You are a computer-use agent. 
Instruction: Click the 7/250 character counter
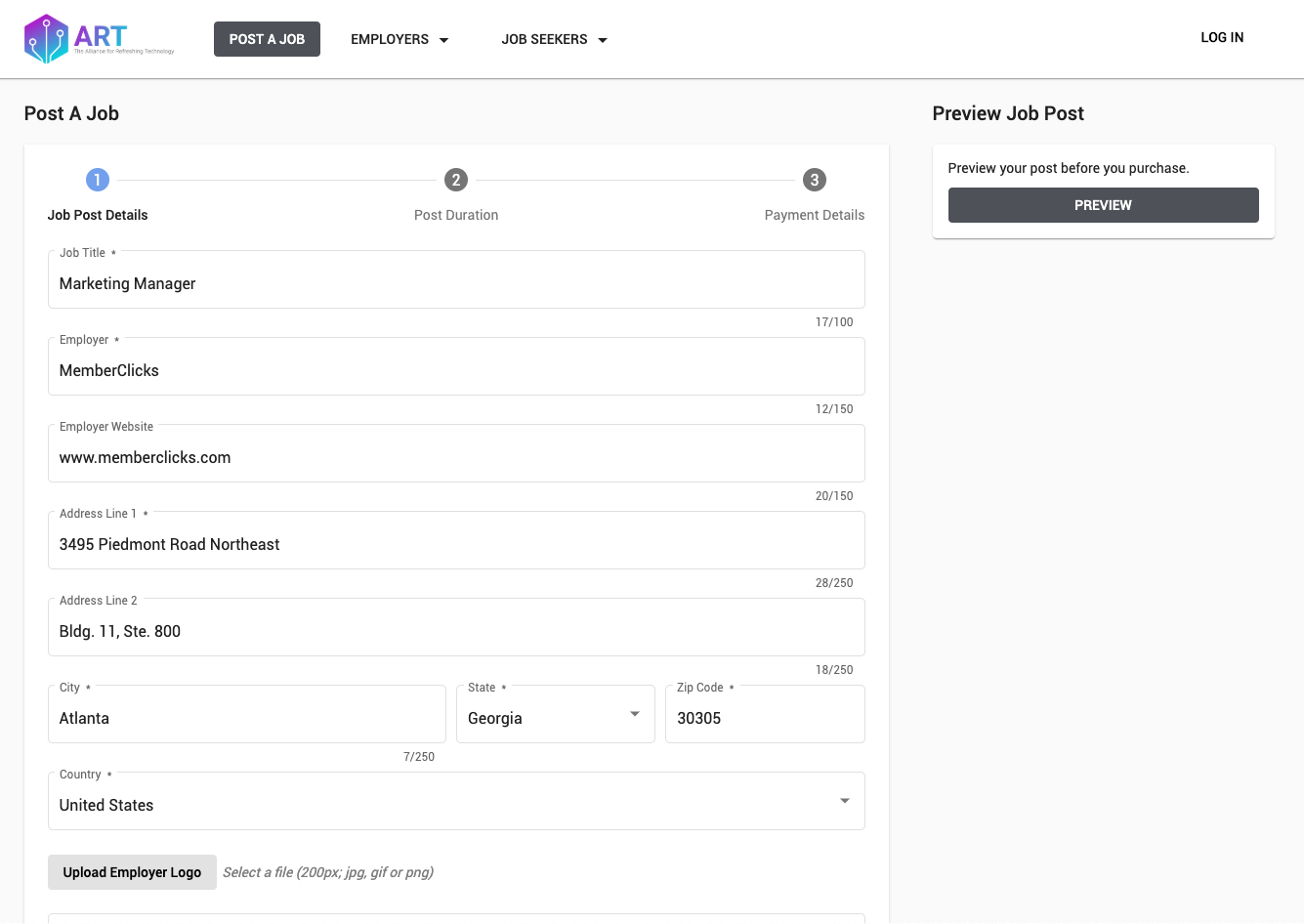[x=419, y=757]
